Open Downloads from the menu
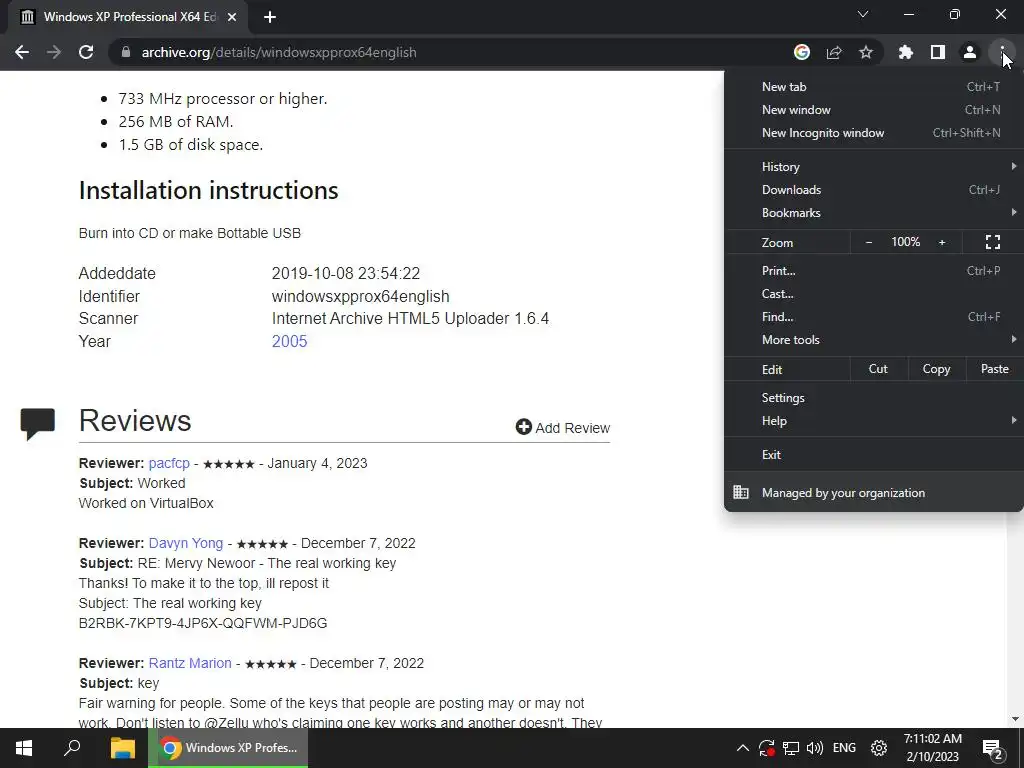 874,190
